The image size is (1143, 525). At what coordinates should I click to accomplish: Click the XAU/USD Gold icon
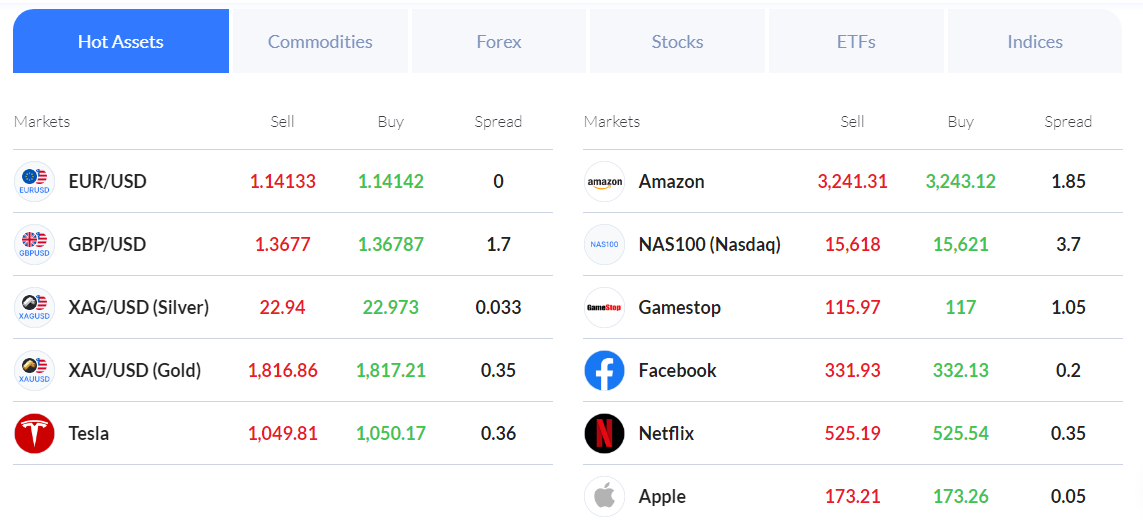pyautogui.click(x=35, y=371)
